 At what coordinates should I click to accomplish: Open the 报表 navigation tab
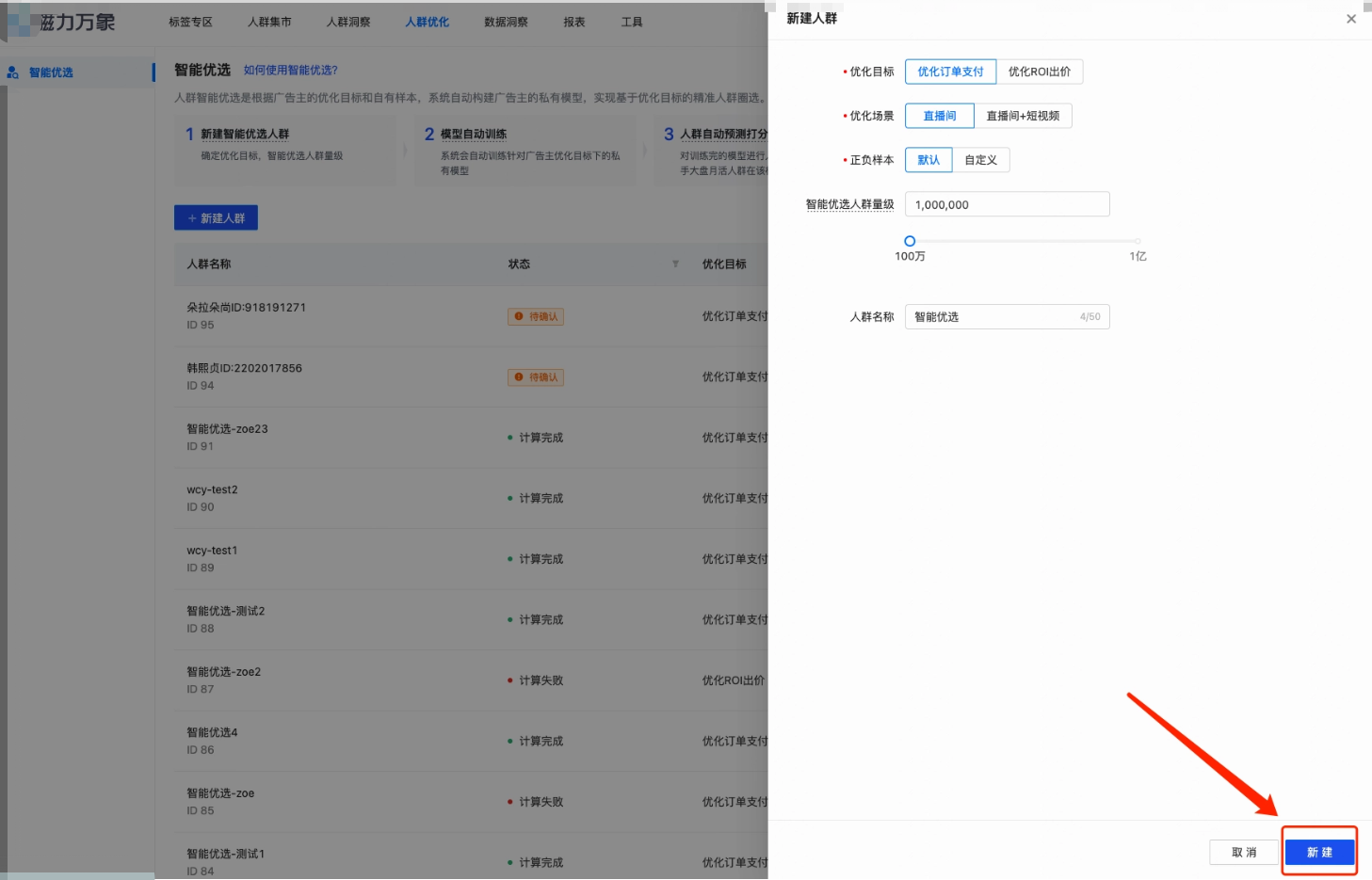point(573,23)
